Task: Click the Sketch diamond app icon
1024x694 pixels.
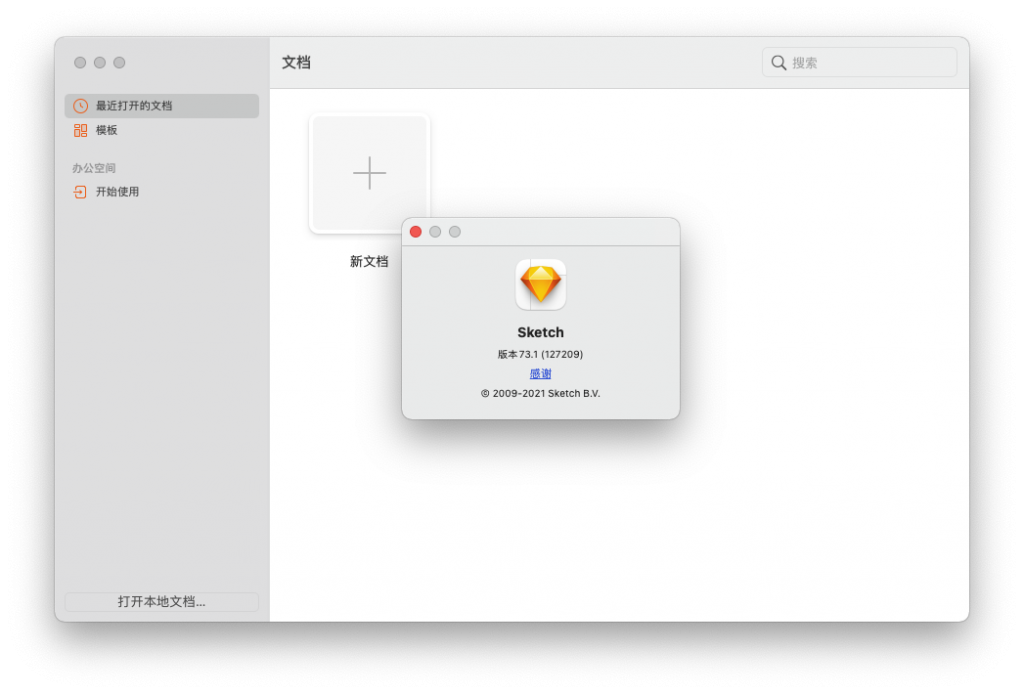Action: tap(541, 285)
